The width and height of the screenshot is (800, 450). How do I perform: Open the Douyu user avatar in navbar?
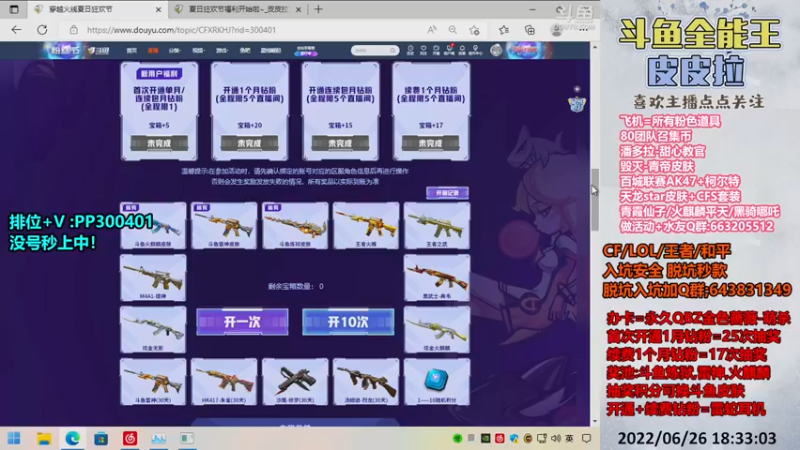coord(496,50)
